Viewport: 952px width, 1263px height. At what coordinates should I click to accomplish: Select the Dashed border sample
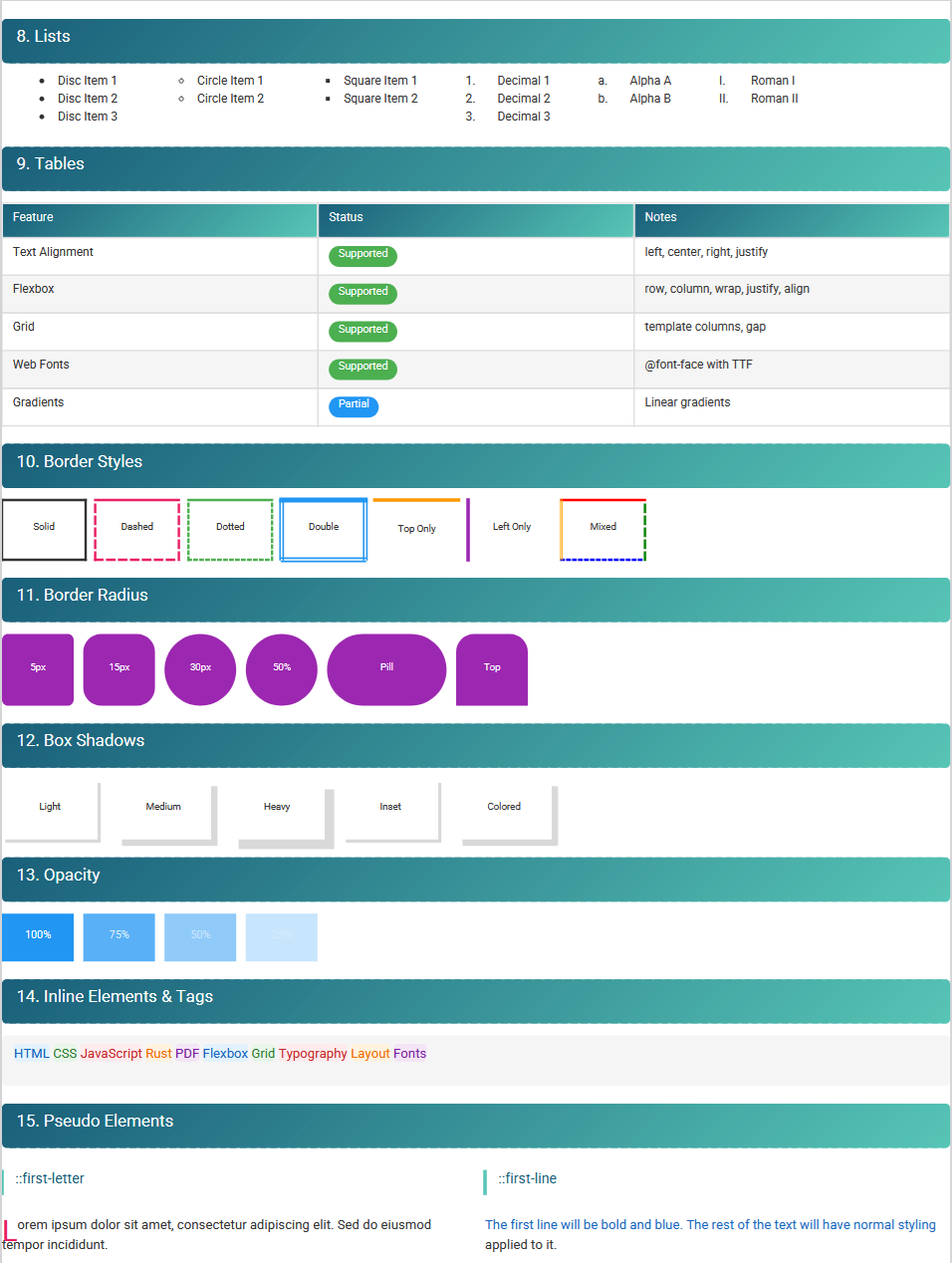[136, 529]
